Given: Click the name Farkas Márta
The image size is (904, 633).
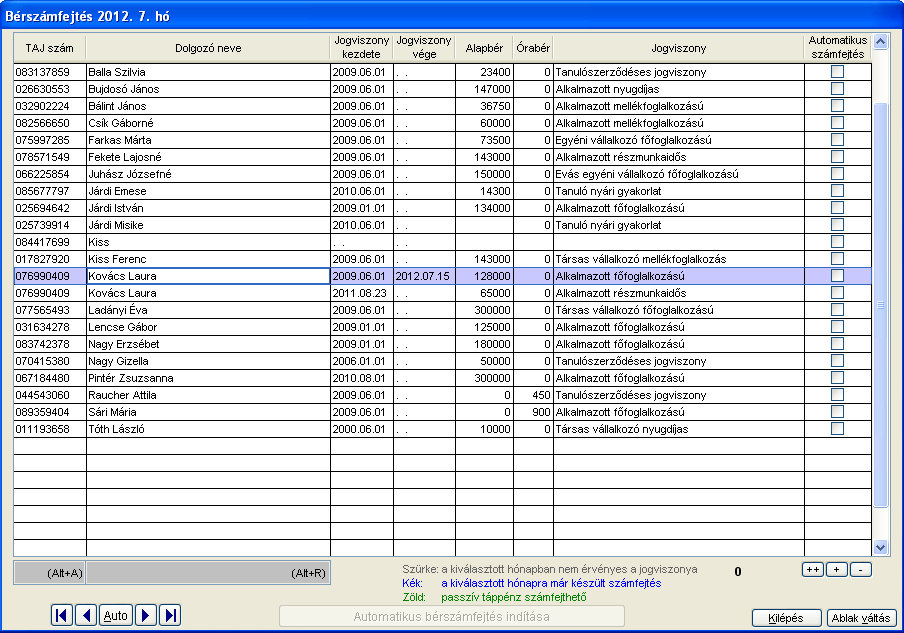Looking at the screenshot, I should (x=208, y=140).
